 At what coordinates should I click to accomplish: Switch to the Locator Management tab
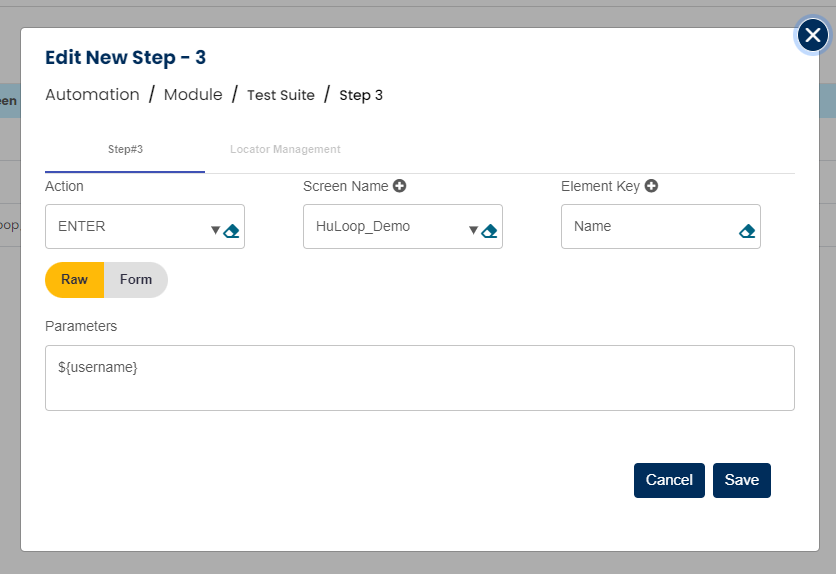[285, 150]
